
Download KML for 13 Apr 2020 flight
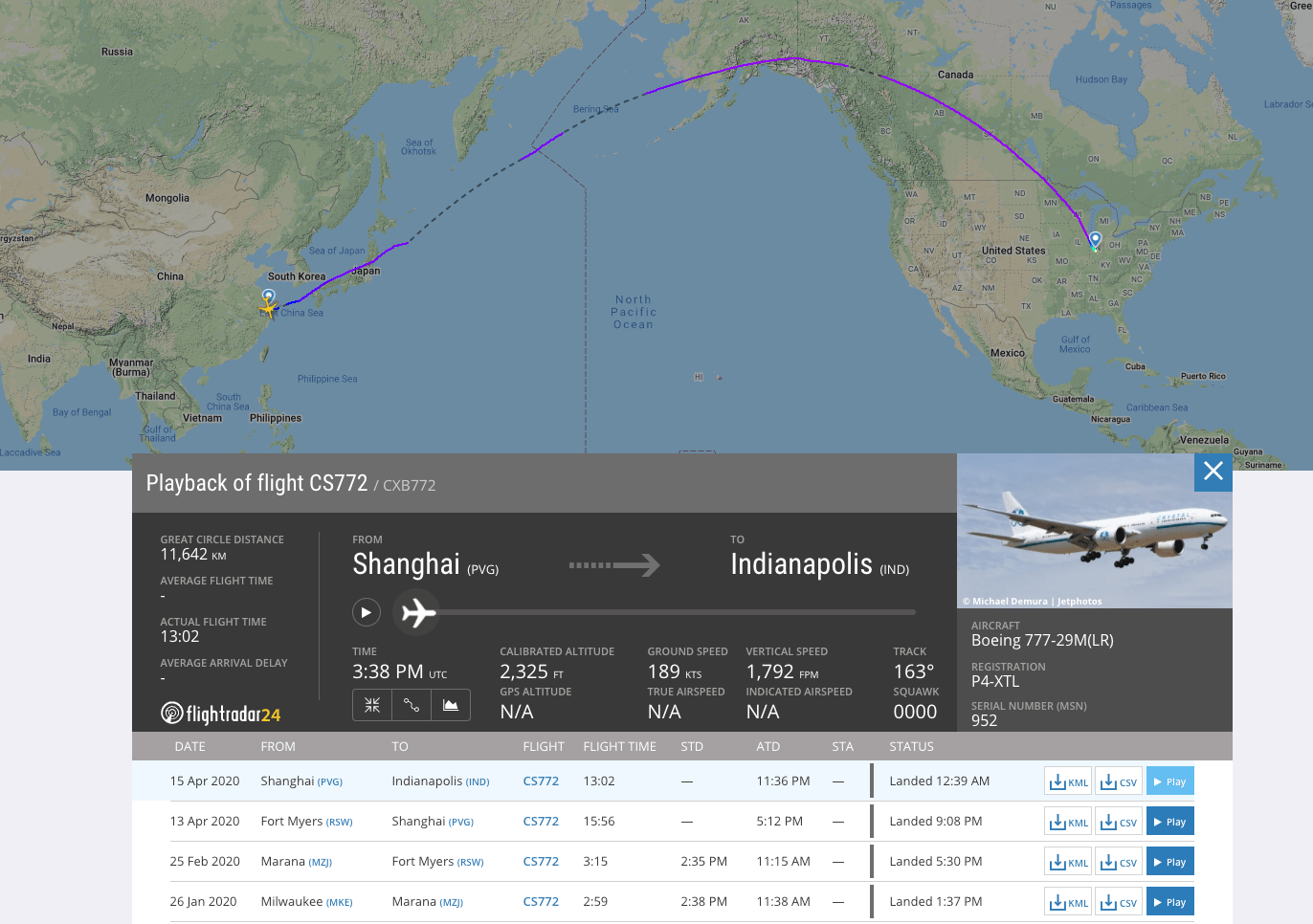1068,822
